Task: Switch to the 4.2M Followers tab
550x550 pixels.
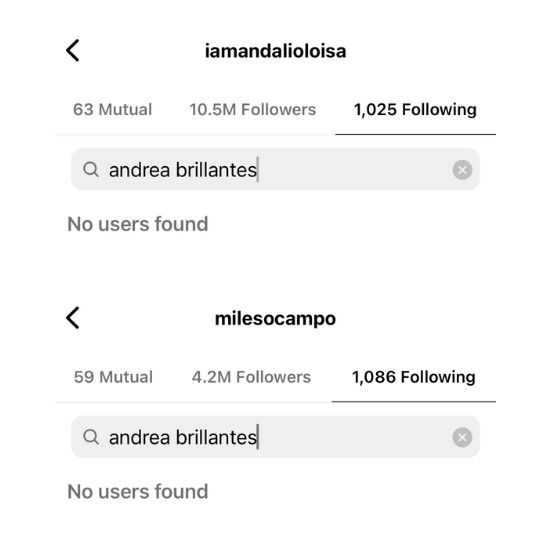Action: pyautogui.click(x=251, y=377)
